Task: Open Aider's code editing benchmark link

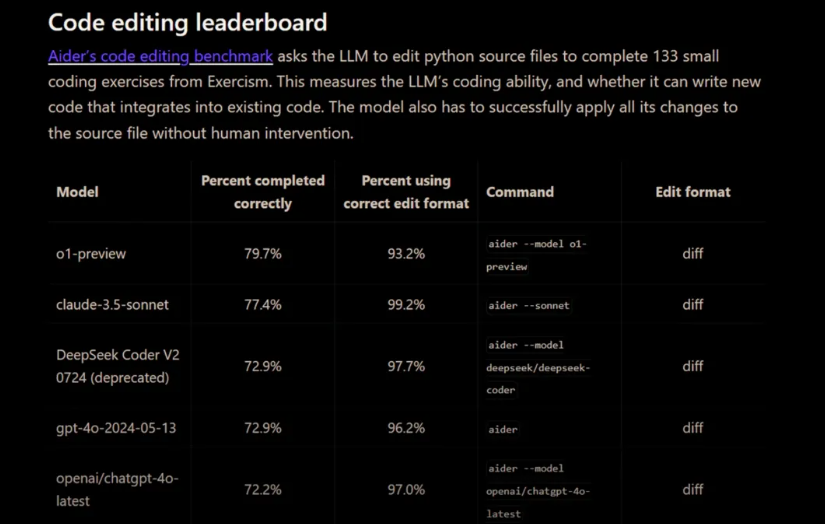Action: point(160,56)
